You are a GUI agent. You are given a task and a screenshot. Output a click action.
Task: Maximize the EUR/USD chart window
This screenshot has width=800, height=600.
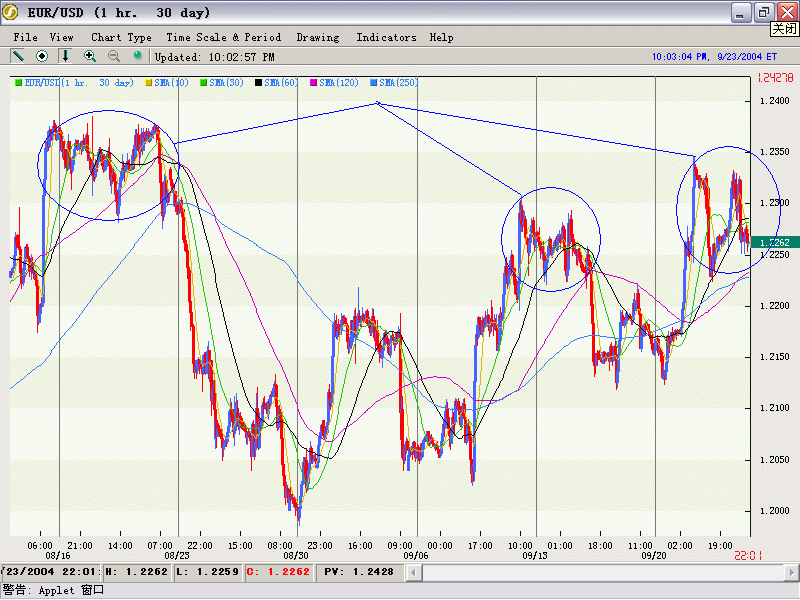(x=764, y=12)
